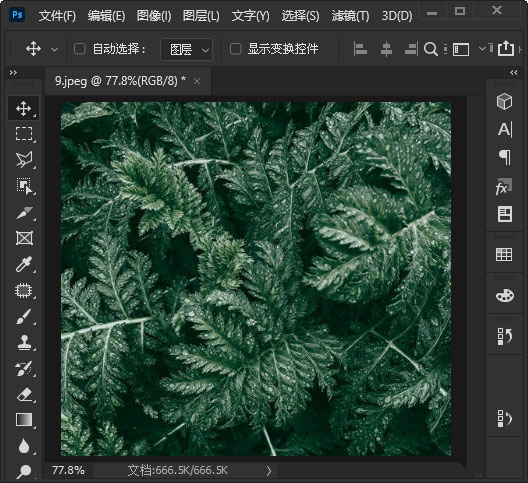The image size is (528, 483).
Task: Open the 图像(I) menu
Action: [x=154, y=16]
